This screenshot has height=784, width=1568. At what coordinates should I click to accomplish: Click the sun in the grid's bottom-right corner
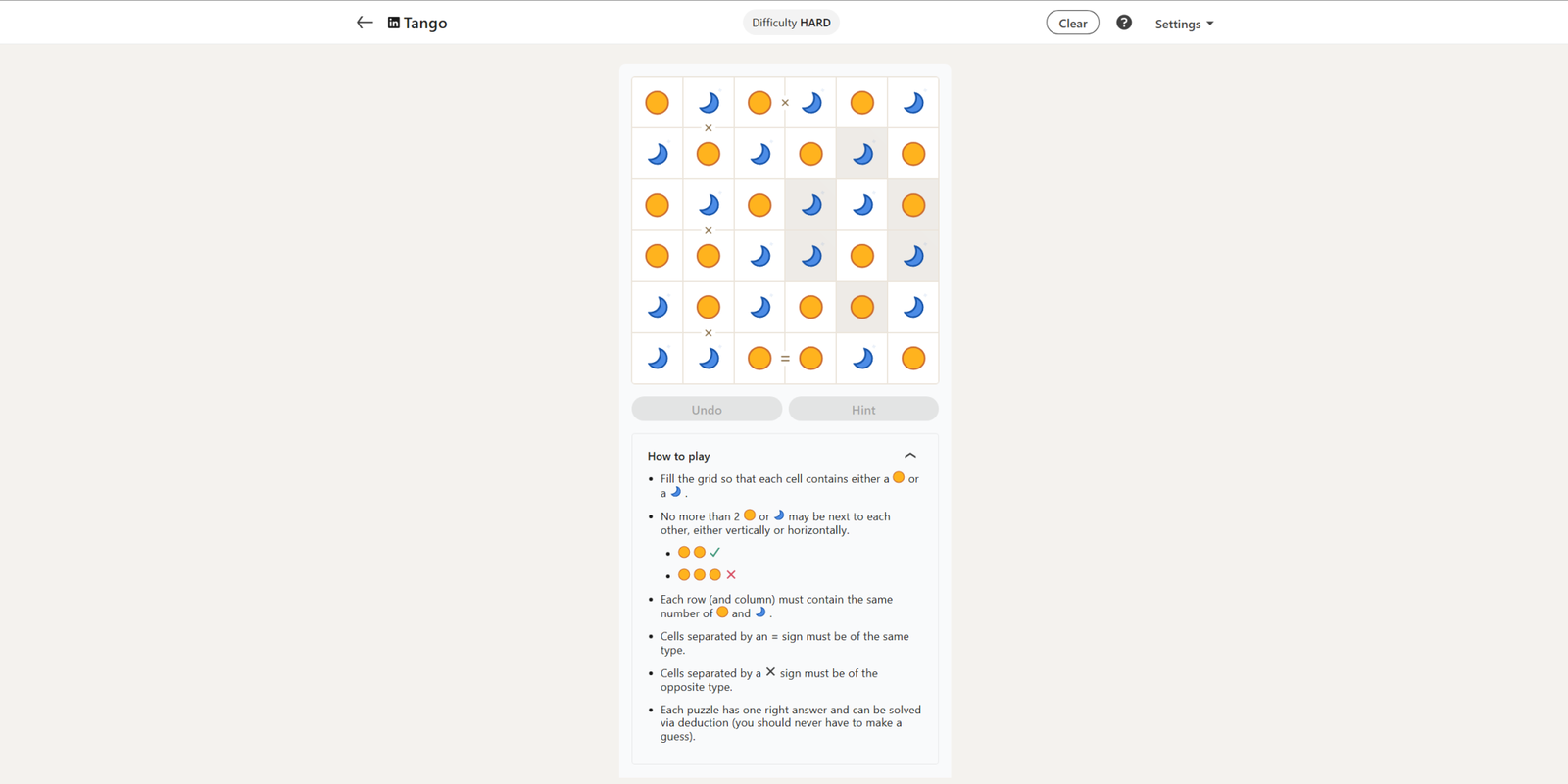click(913, 359)
